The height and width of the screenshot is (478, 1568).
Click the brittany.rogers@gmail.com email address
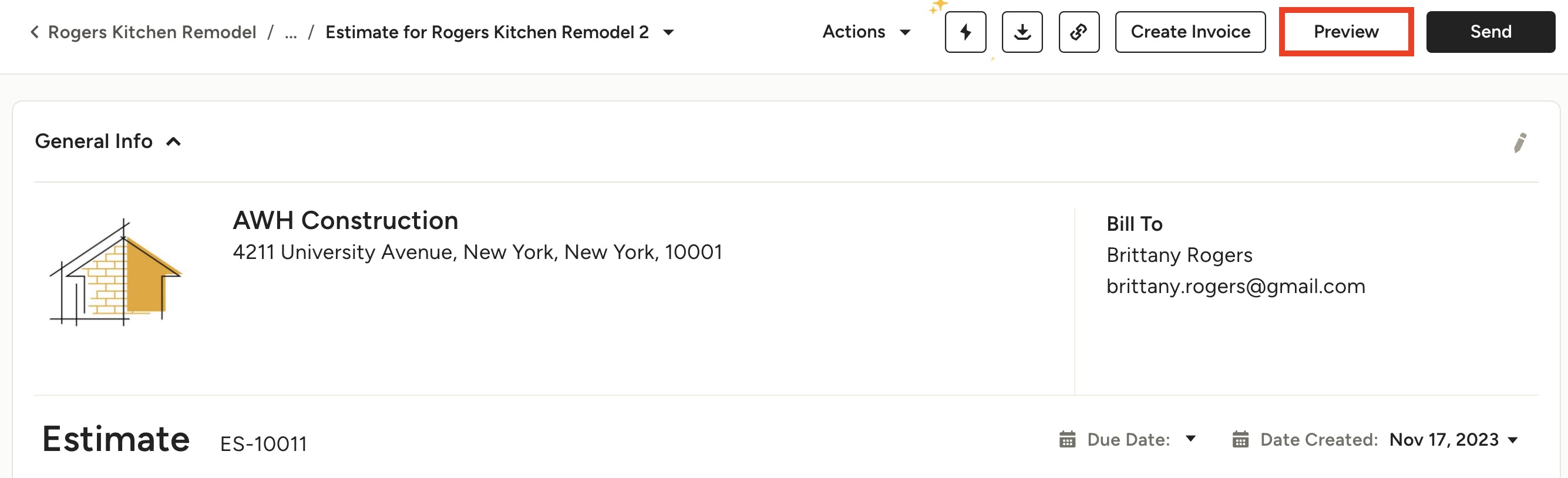pyautogui.click(x=1235, y=286)
